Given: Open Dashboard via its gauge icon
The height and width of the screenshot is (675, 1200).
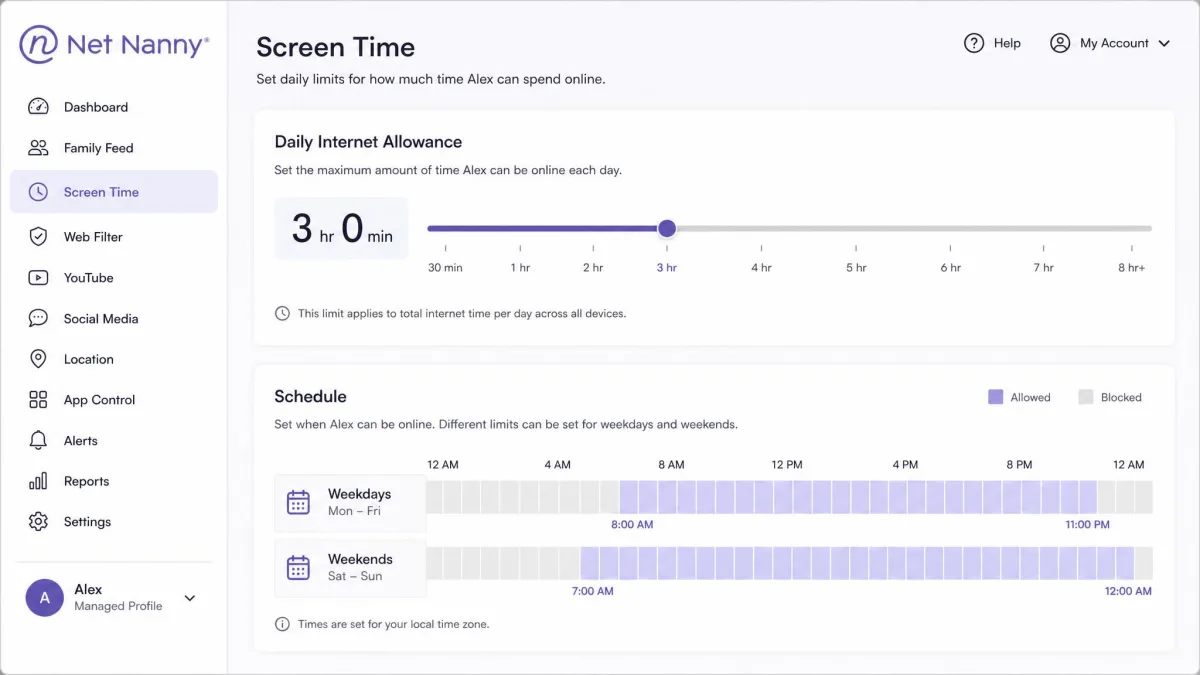Looking at the screenshot, I should coord(38,107).
